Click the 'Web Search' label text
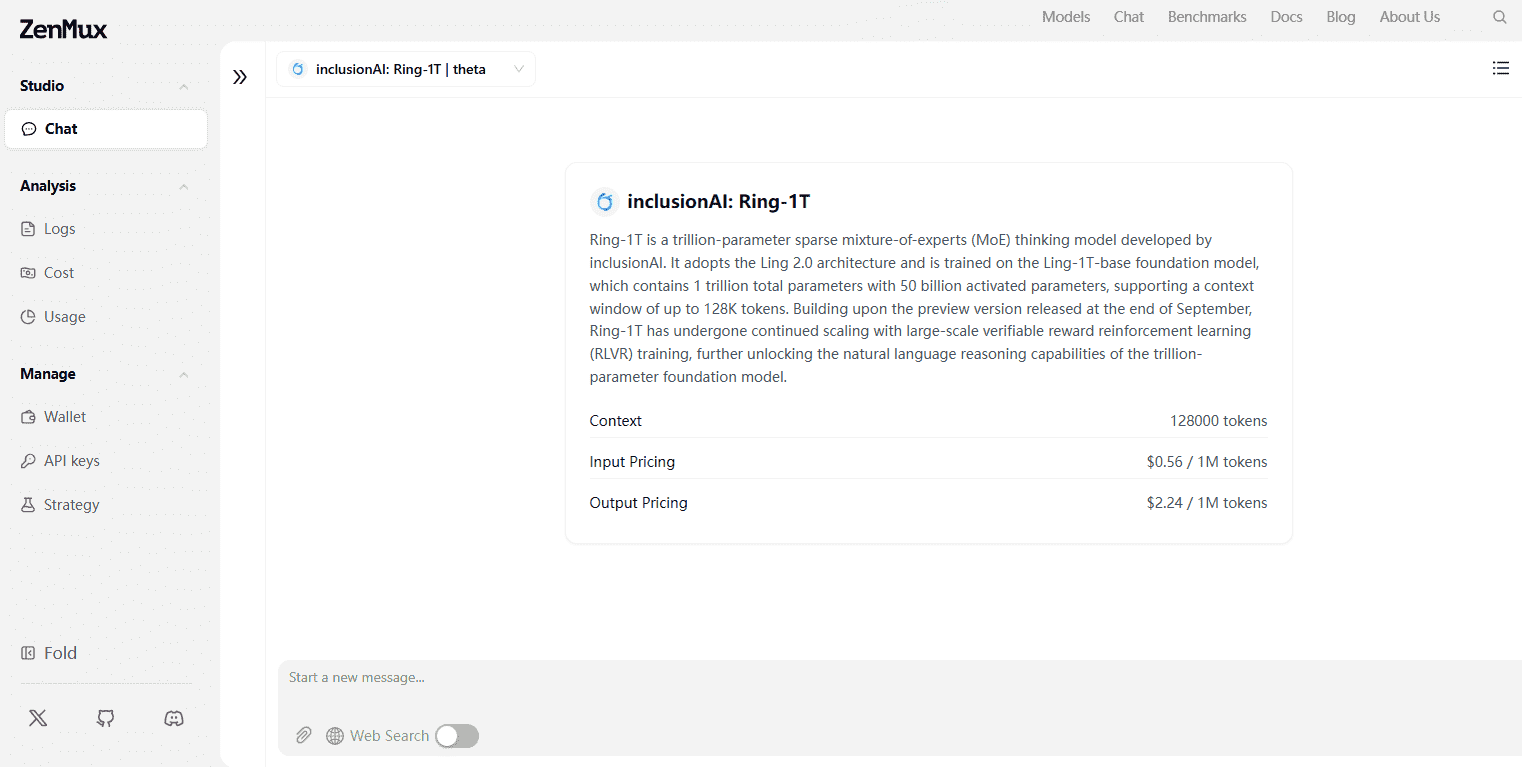1522x767 pixels. point(389,736)
